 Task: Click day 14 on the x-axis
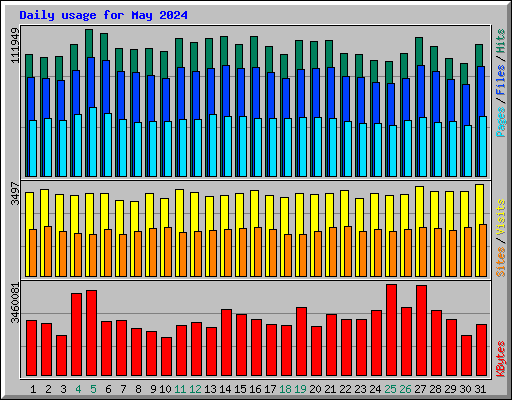225,389
